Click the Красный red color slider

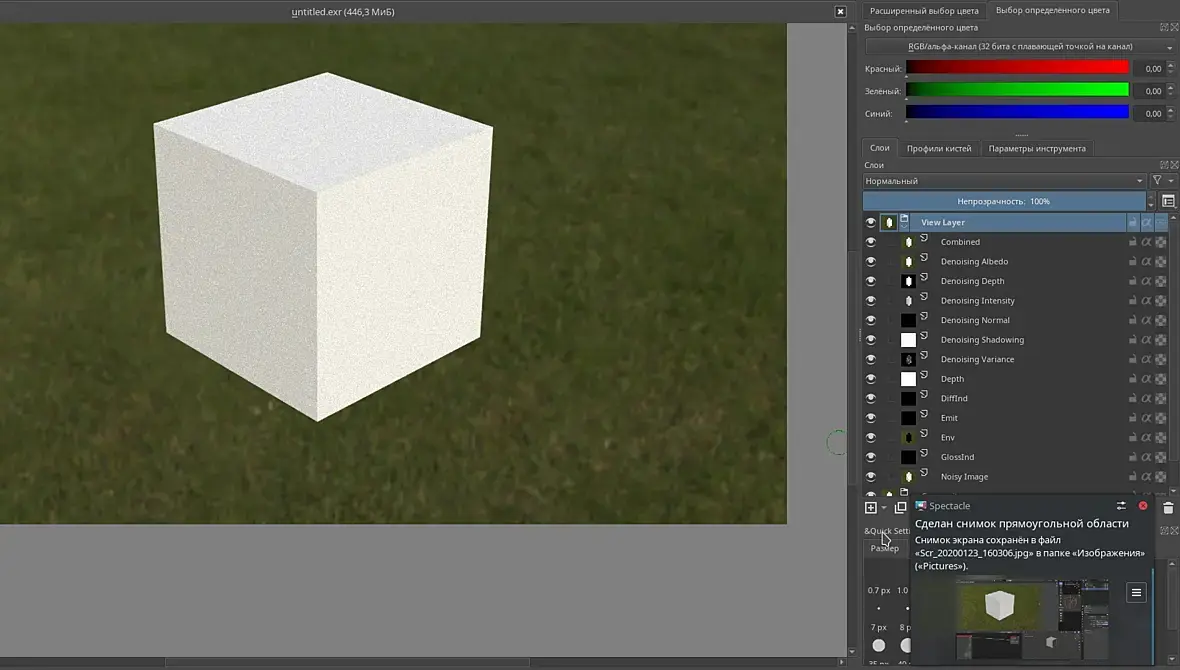(x=1017, y=68)
